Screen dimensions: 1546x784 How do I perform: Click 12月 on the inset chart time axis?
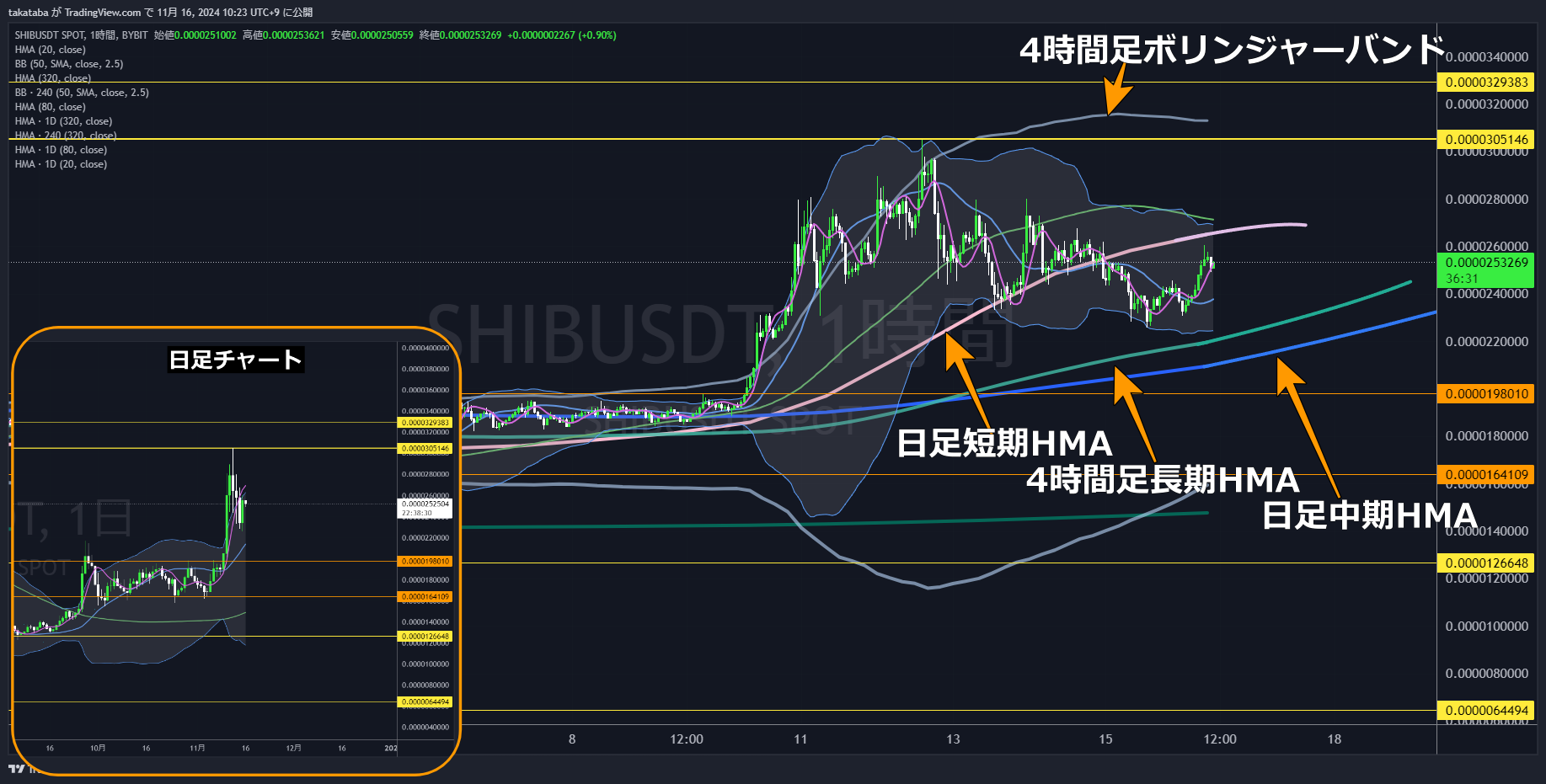(293, 748)
